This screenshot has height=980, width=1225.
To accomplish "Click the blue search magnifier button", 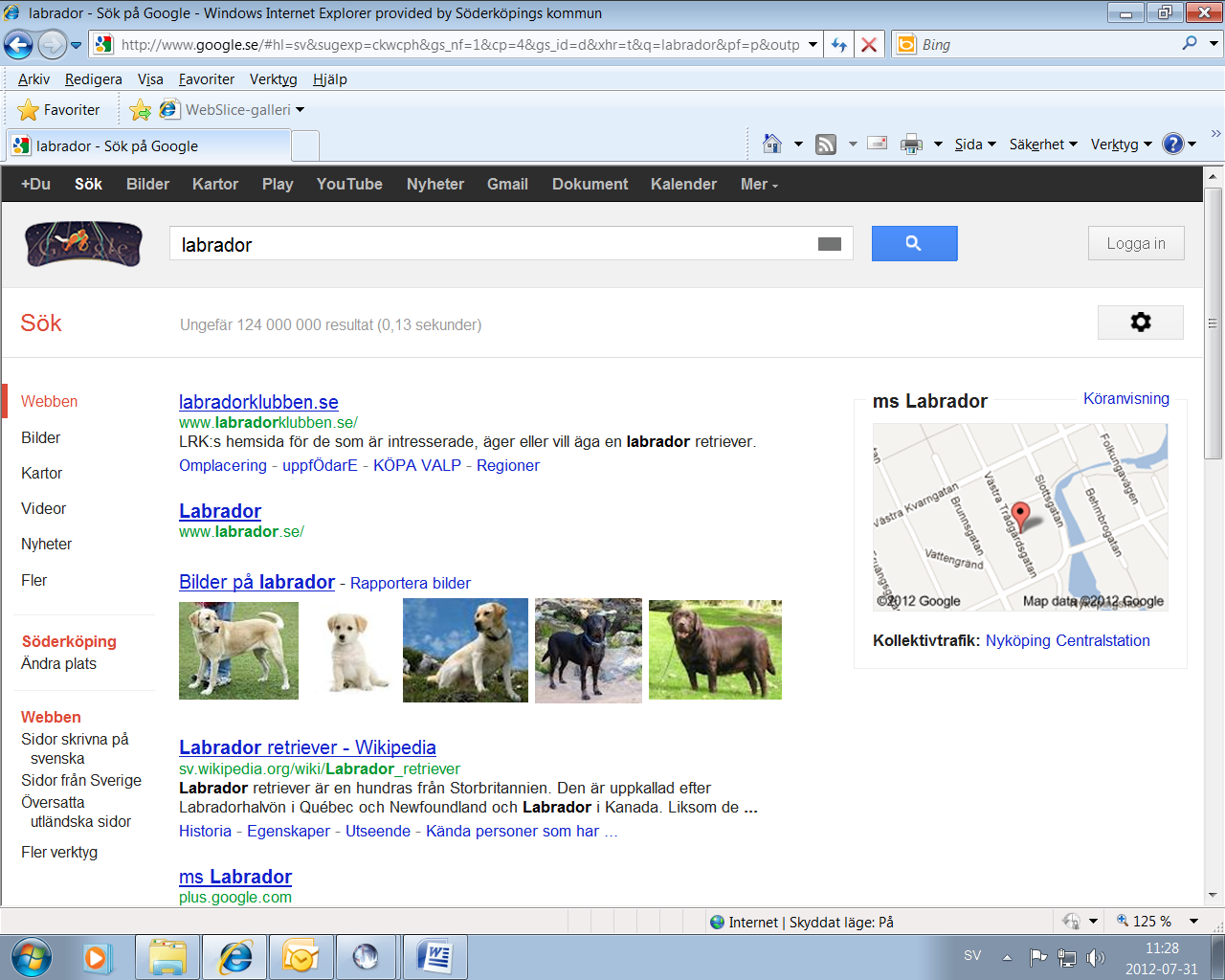I will [914, 243].
